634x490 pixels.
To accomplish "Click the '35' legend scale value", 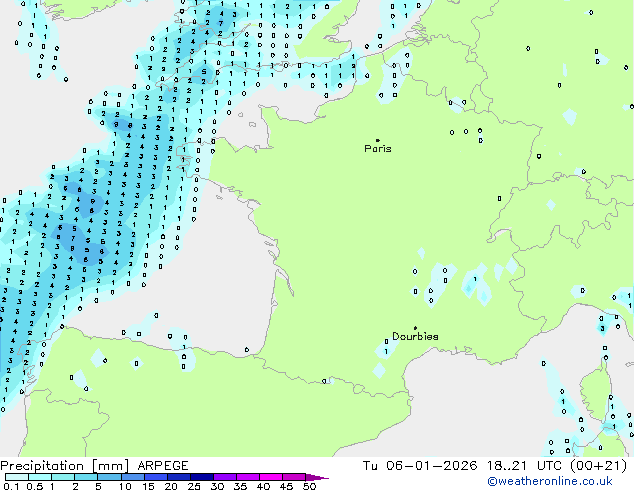I will pyautogui.click(x=240, y=486).
